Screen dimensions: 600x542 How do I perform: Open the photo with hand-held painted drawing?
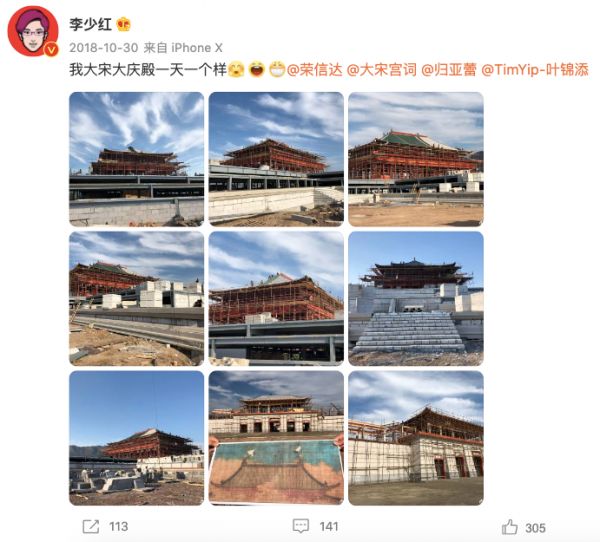click(276, 438)
